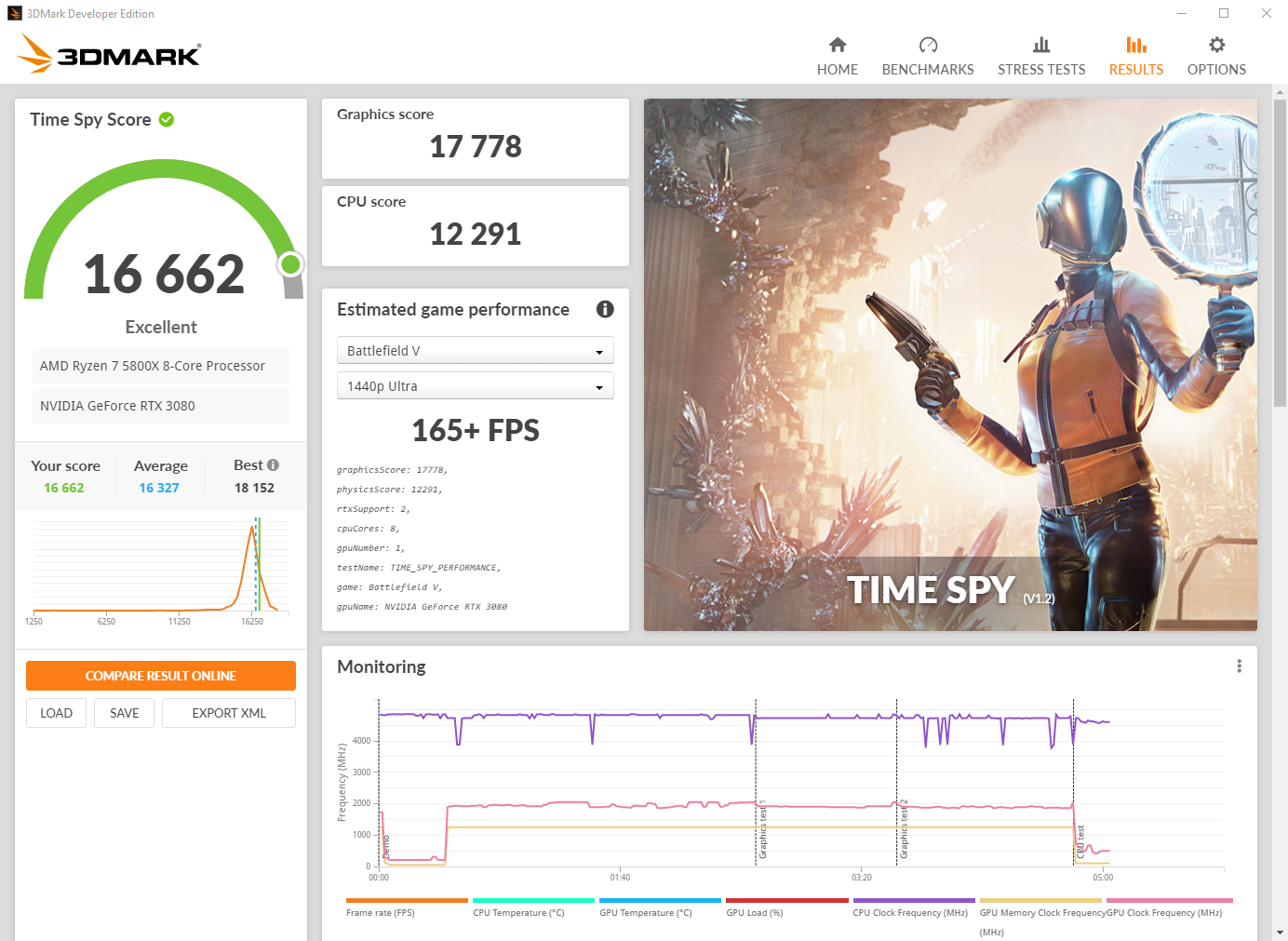Click the scrollbar up arrow

(x=1281, y=92)
